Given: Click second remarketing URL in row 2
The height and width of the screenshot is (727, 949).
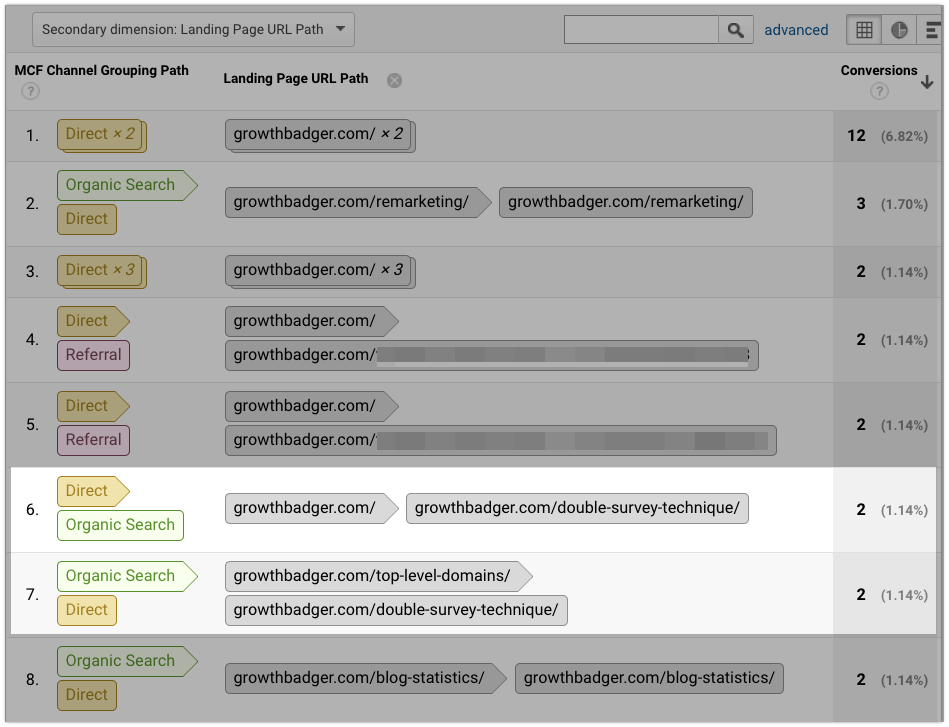Looking at the screenshot, I should pos(625,202).
